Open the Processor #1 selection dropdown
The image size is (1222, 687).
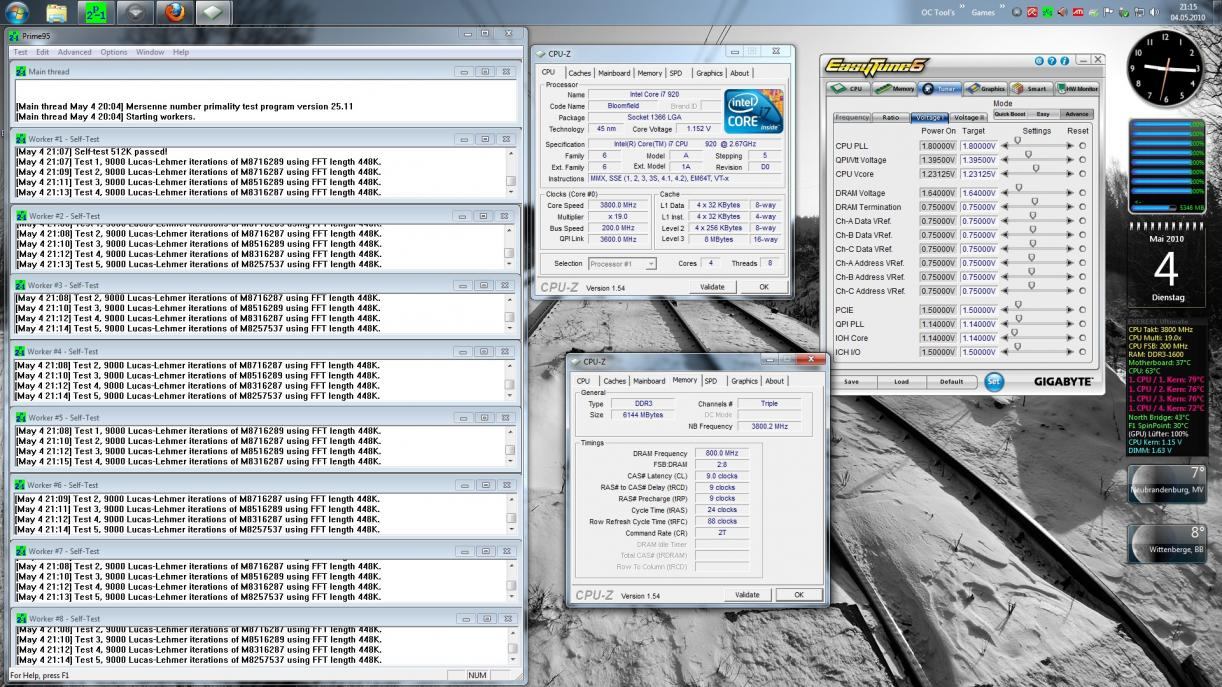click(x=622, y=264)
